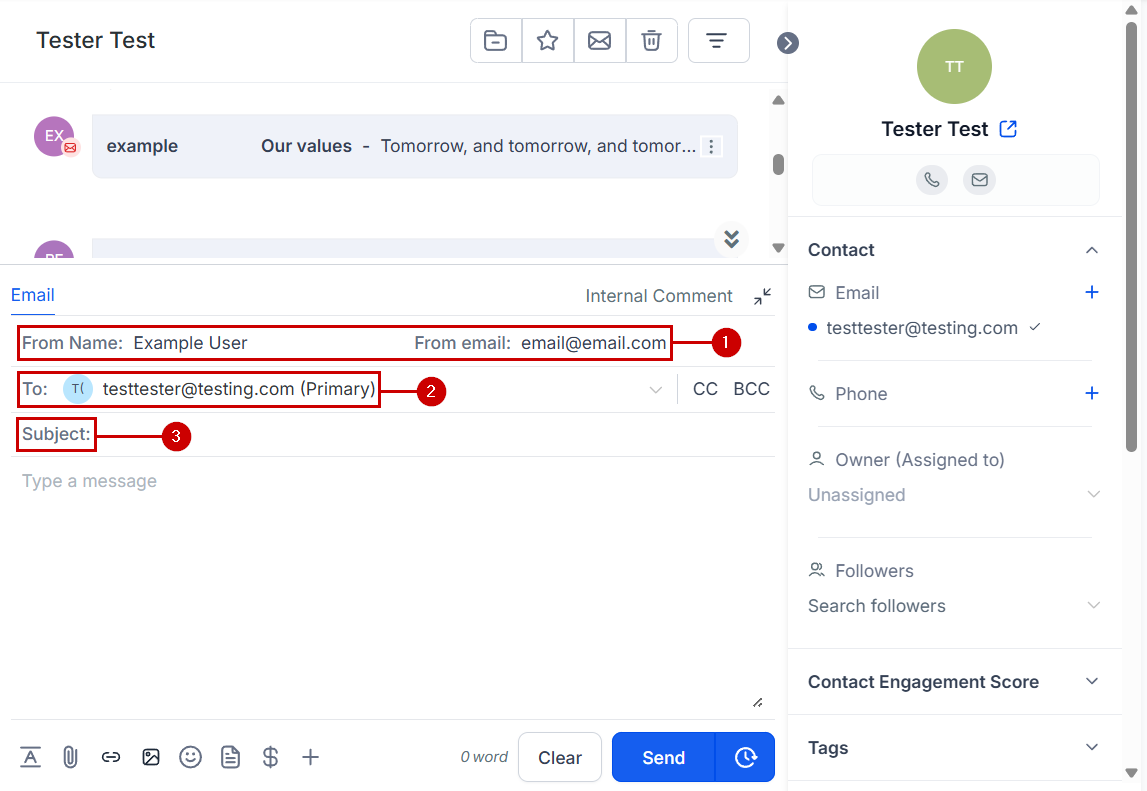Expand the Tags section
Image resolution: width=1147 pixels, height=791 pixels.
(1091, 747)
